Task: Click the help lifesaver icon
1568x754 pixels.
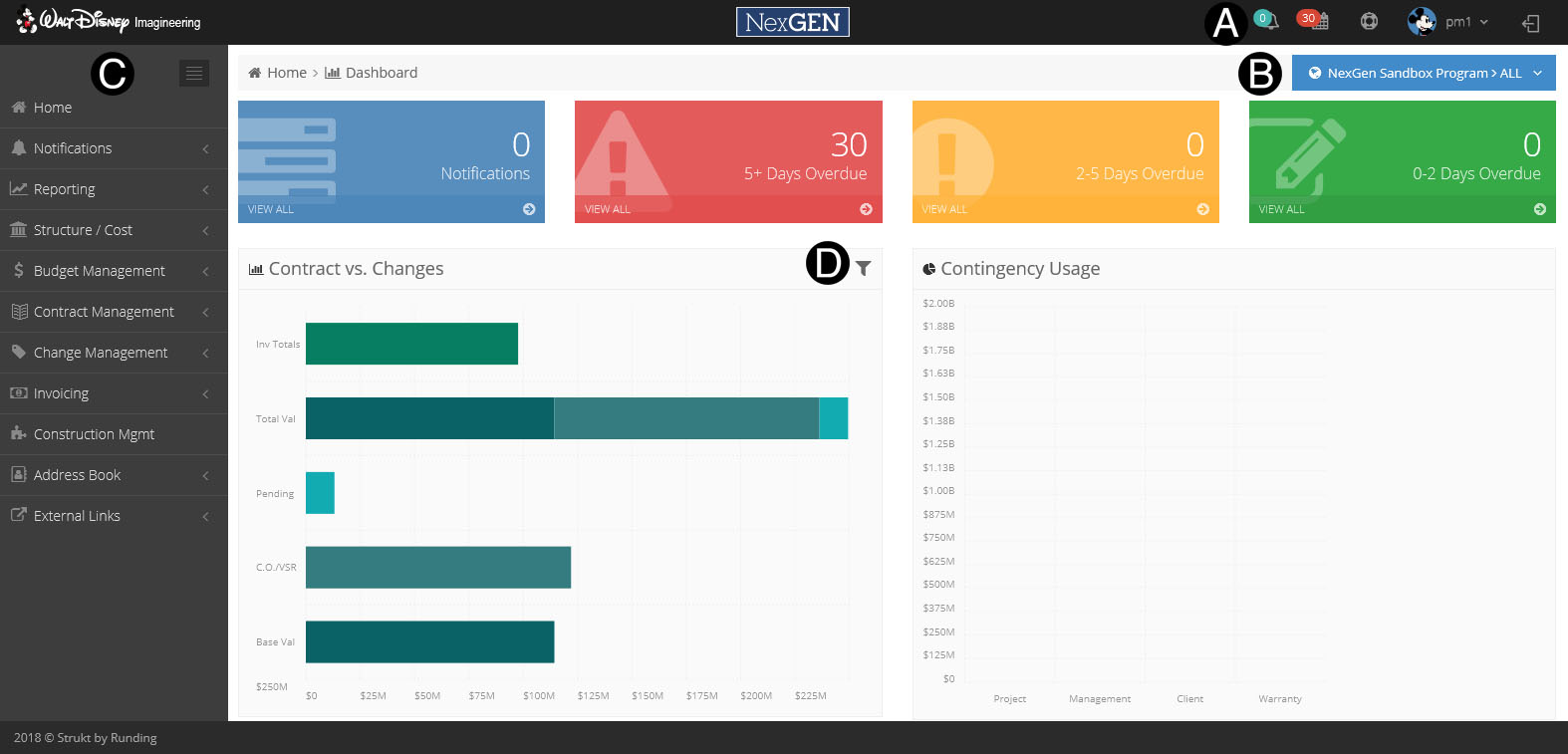Action: click(1369, 22)
